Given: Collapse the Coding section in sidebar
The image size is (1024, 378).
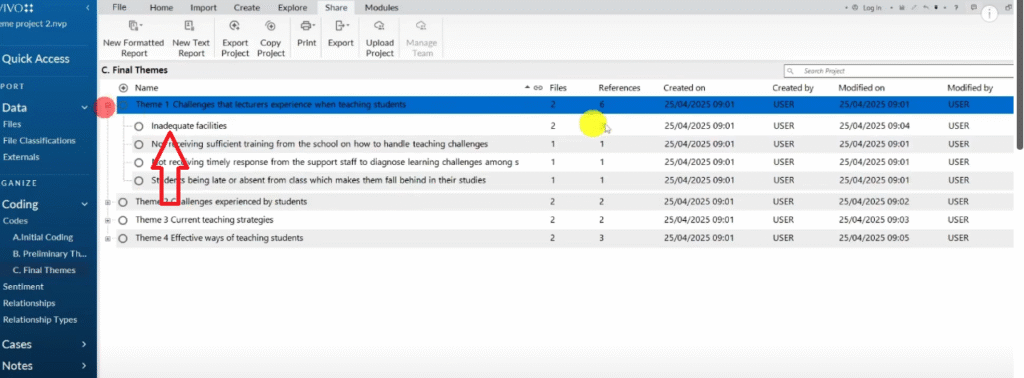Looking at the screenshot, I should pyautogui.click(x=84, y=204).
